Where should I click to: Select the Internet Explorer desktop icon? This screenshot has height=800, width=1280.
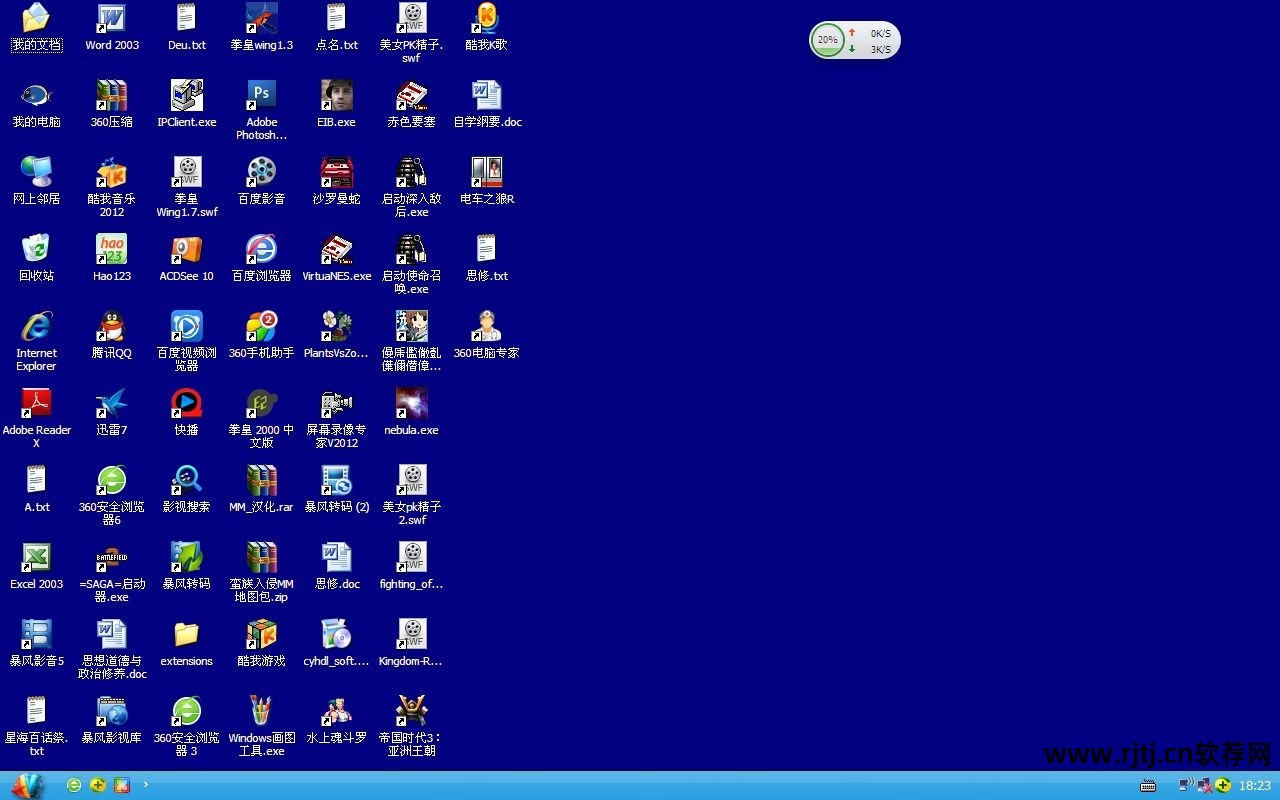click(36, 327)
